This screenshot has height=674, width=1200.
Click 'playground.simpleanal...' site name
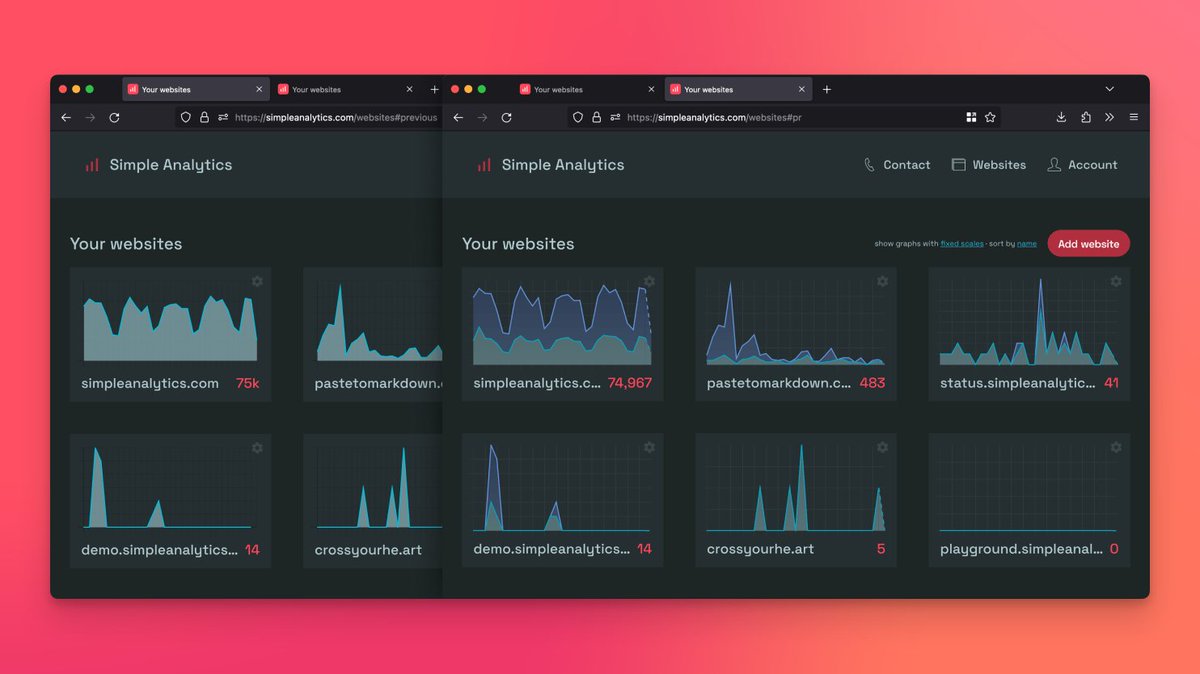(x=1022, y=550)
